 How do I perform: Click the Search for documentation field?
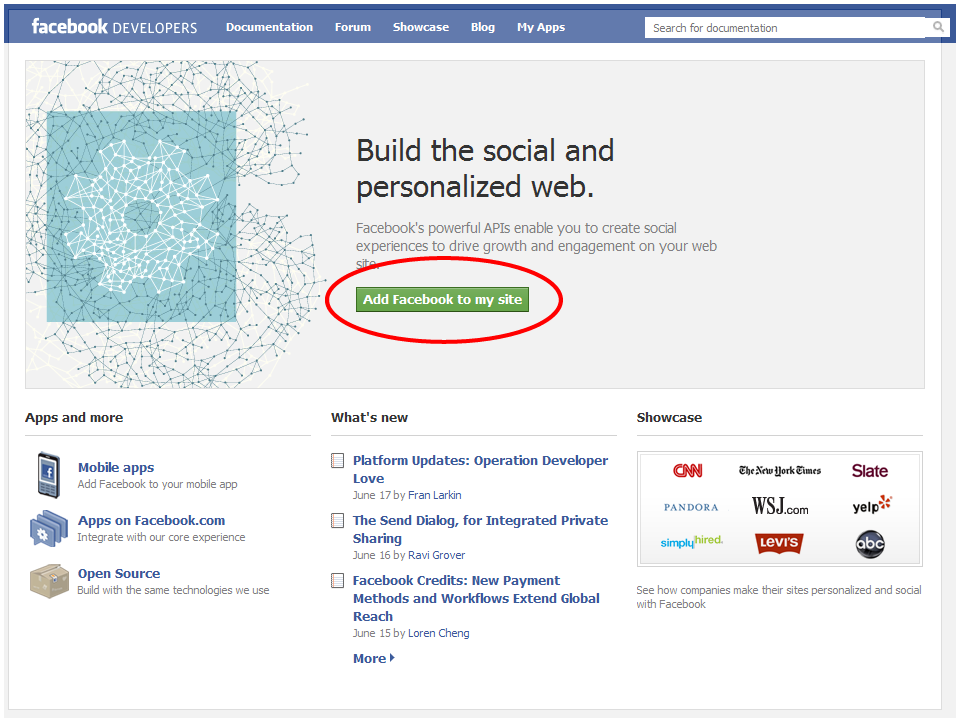[785, 28]
